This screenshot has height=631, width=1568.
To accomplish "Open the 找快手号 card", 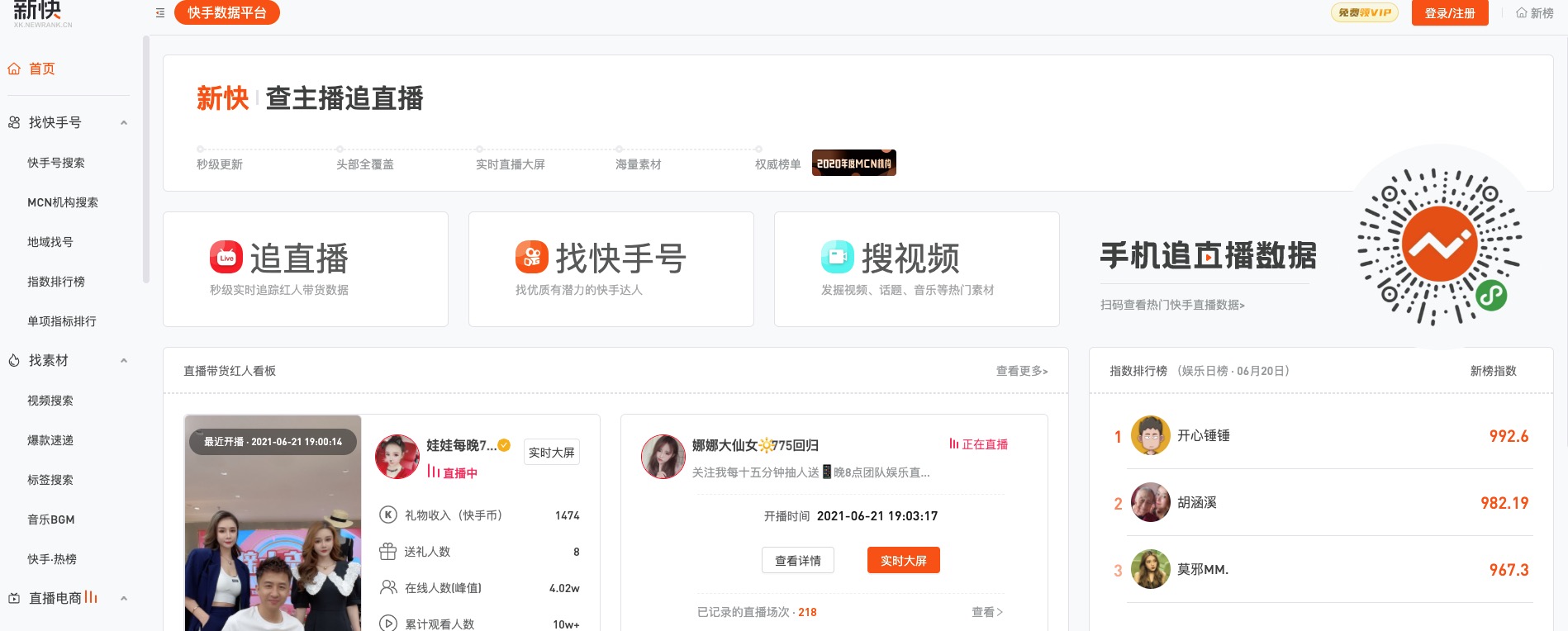I will click(611, 269).
